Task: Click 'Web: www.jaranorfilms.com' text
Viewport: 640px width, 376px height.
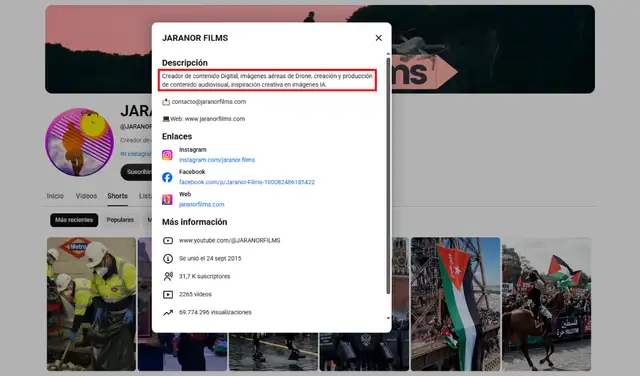Action: (x=207, y=119)
